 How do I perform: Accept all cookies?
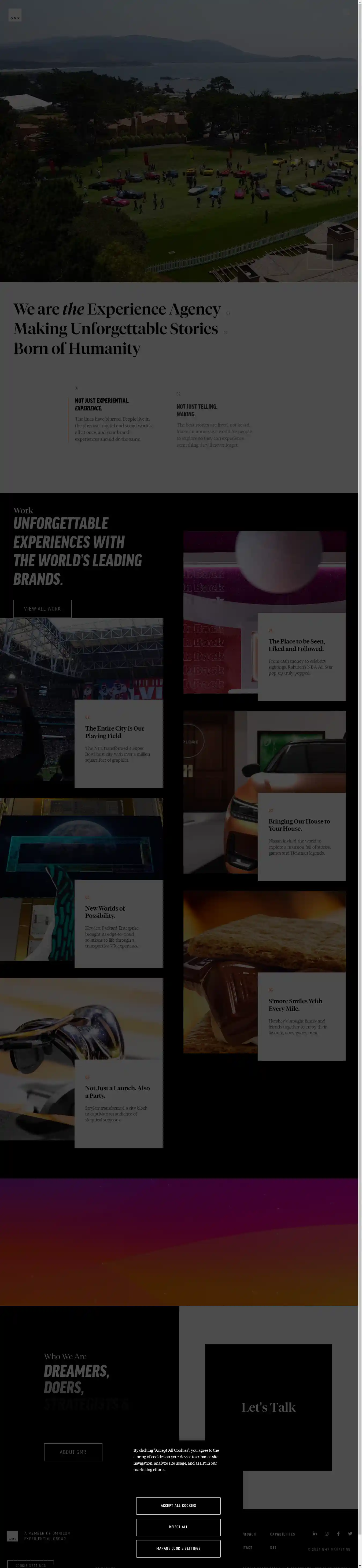coord(179,1505)
